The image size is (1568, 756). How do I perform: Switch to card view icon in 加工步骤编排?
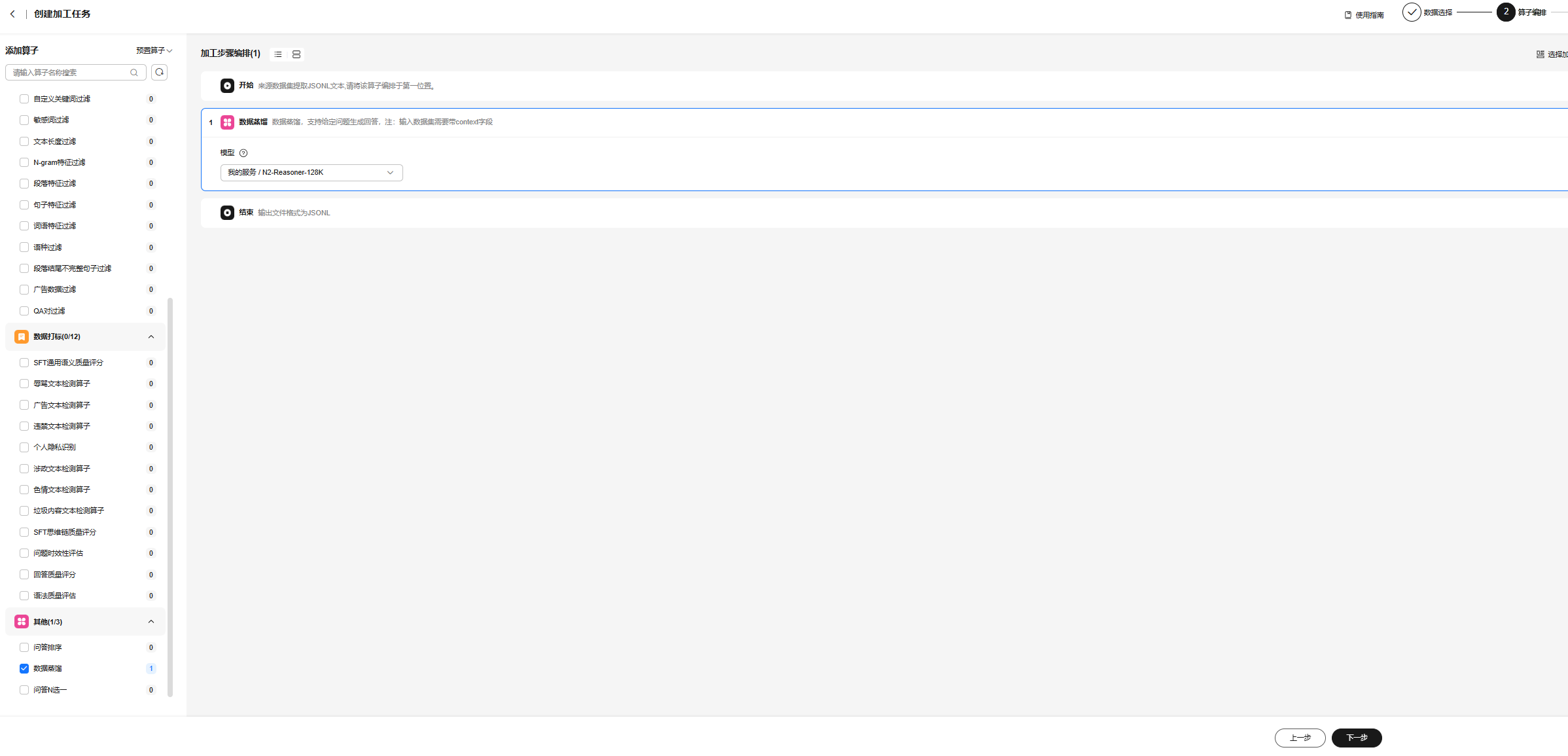coord(296,54)
